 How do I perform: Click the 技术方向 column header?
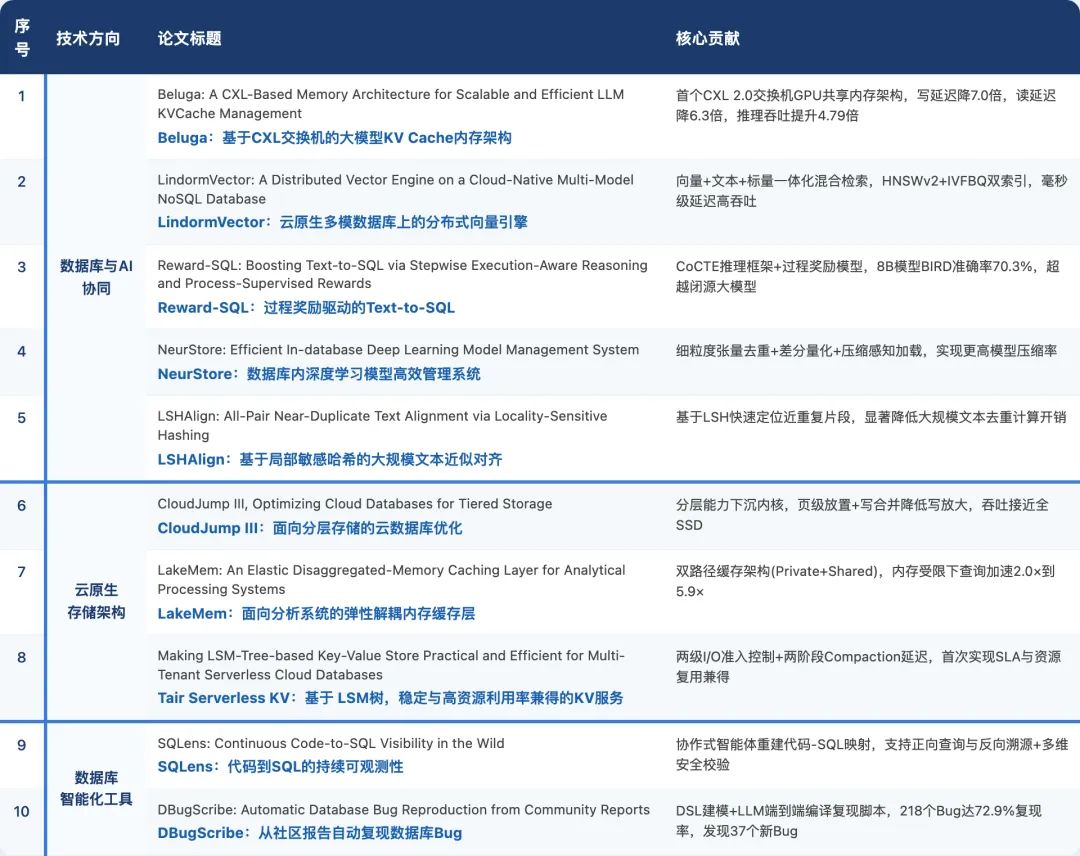pos(88,39)
